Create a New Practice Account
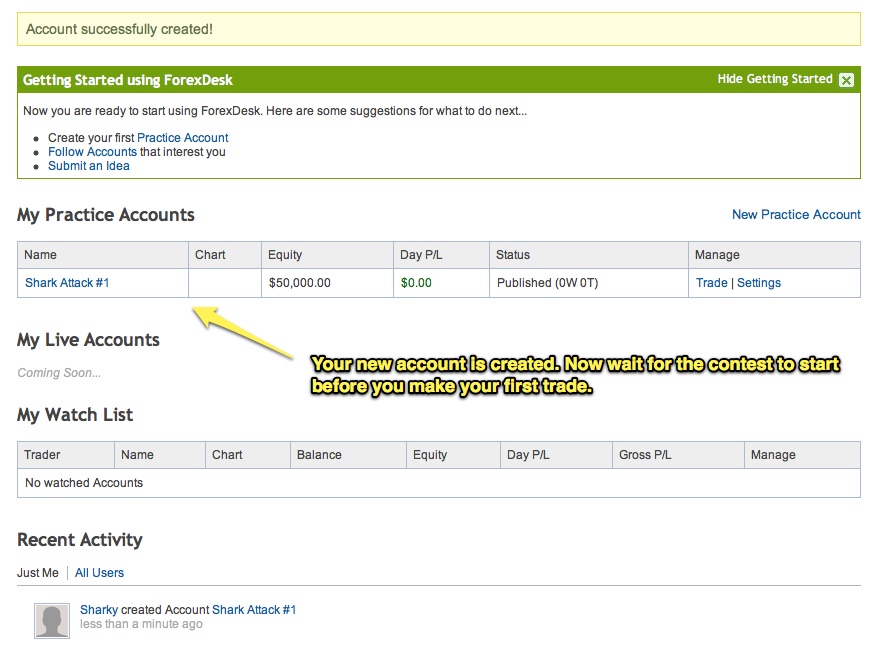 point(796,215)
